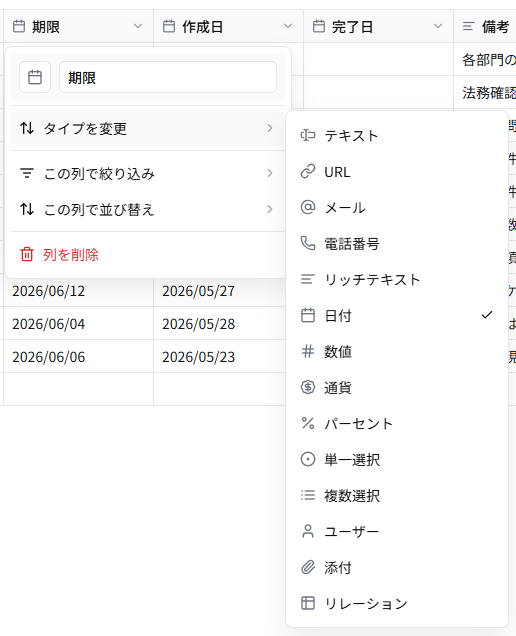
Task: Click the trash icon next to 列を削除
Action: pyautogui.click(x=27, y=254)
